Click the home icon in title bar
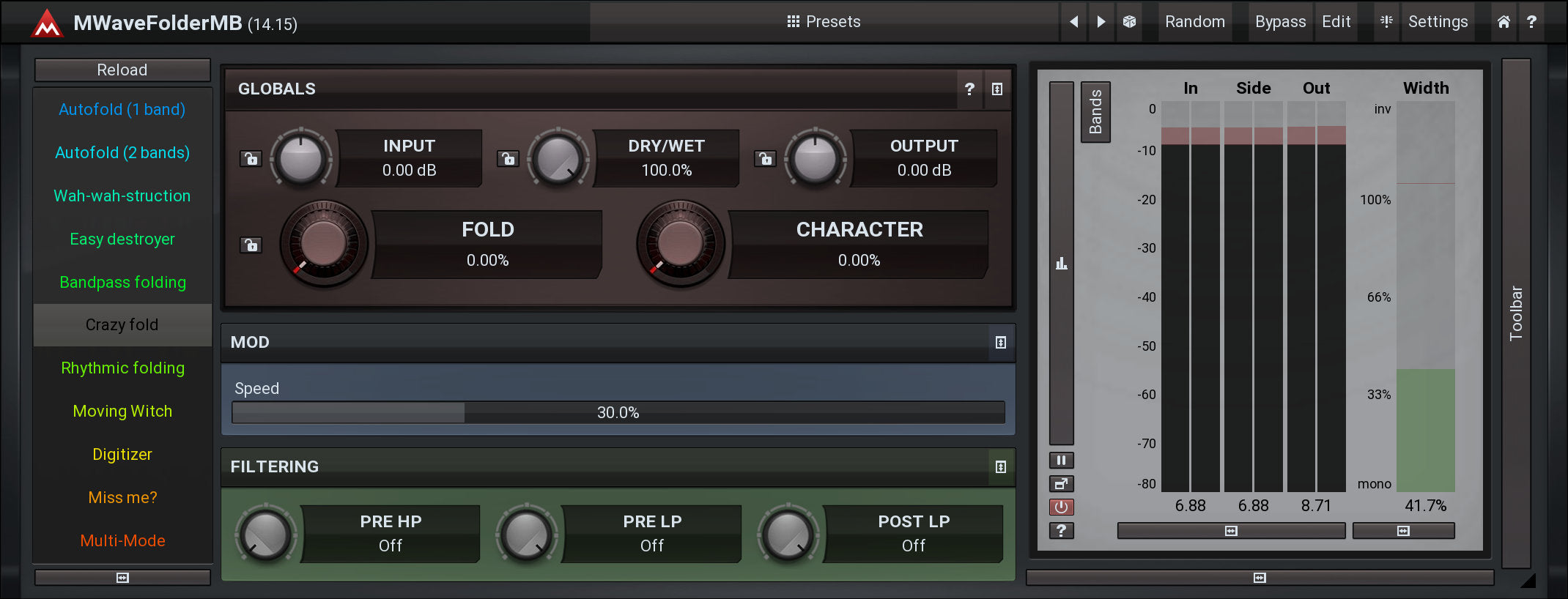 [x=1503, y=22]
